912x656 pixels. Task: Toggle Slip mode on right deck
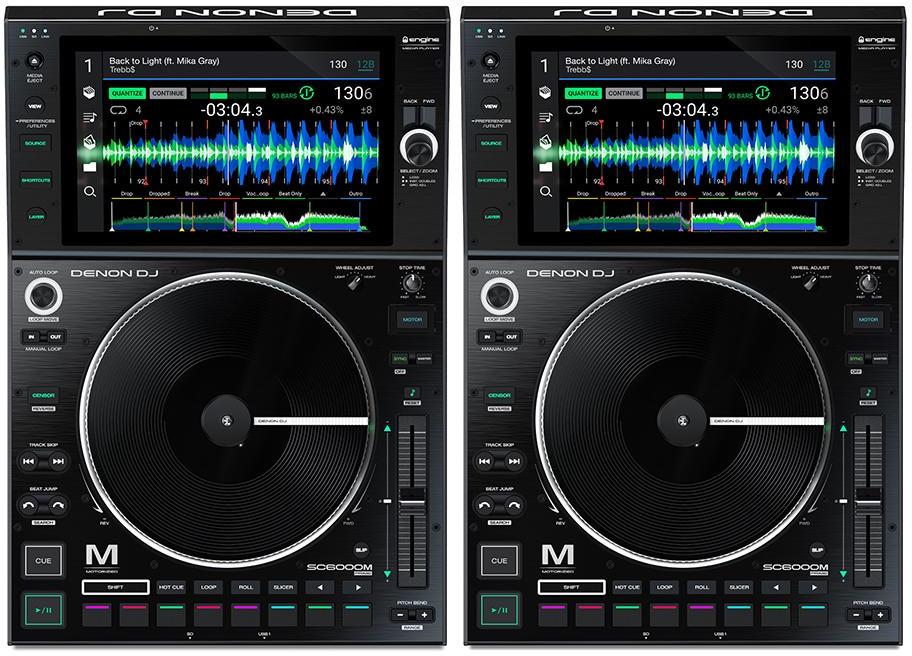(x=817, y=550)
